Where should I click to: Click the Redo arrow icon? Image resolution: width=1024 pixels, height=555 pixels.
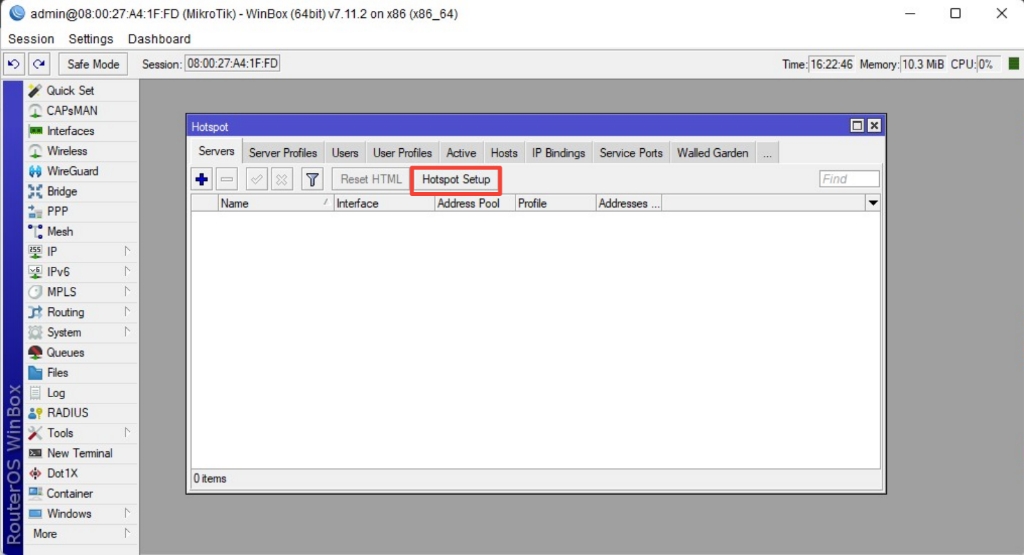coord(39,64)
